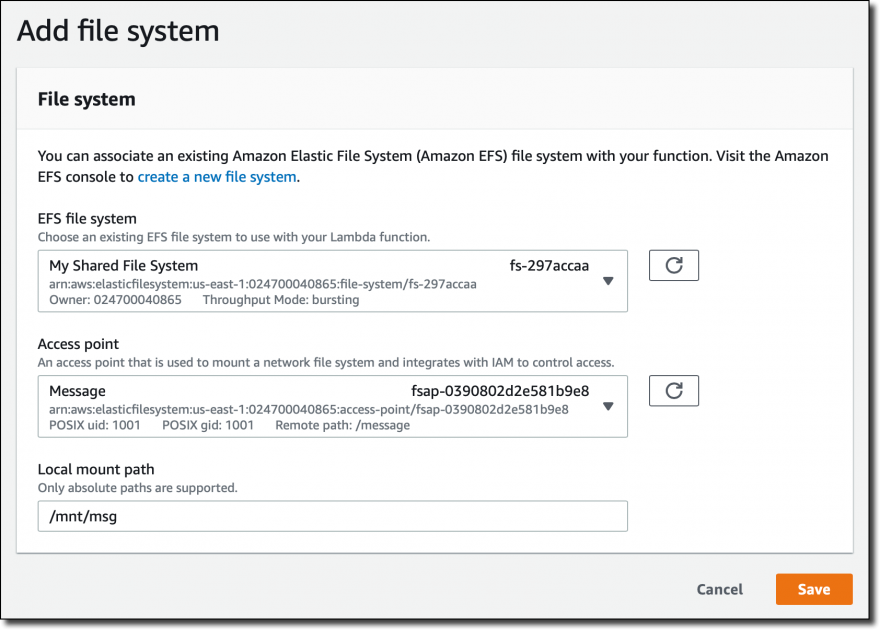The image size is (880, 630).
Task: Refresh the EFS file system list
Action: [x=673, y=265]
